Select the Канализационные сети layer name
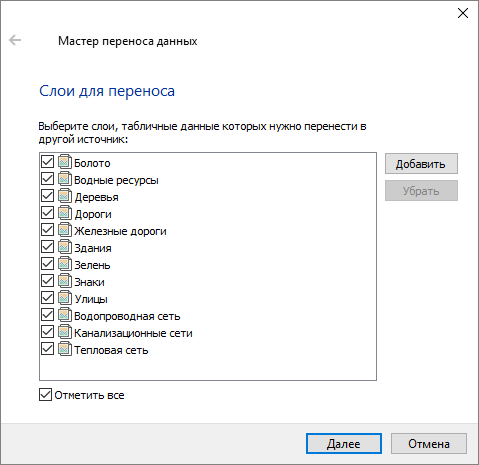 (133, 333)
